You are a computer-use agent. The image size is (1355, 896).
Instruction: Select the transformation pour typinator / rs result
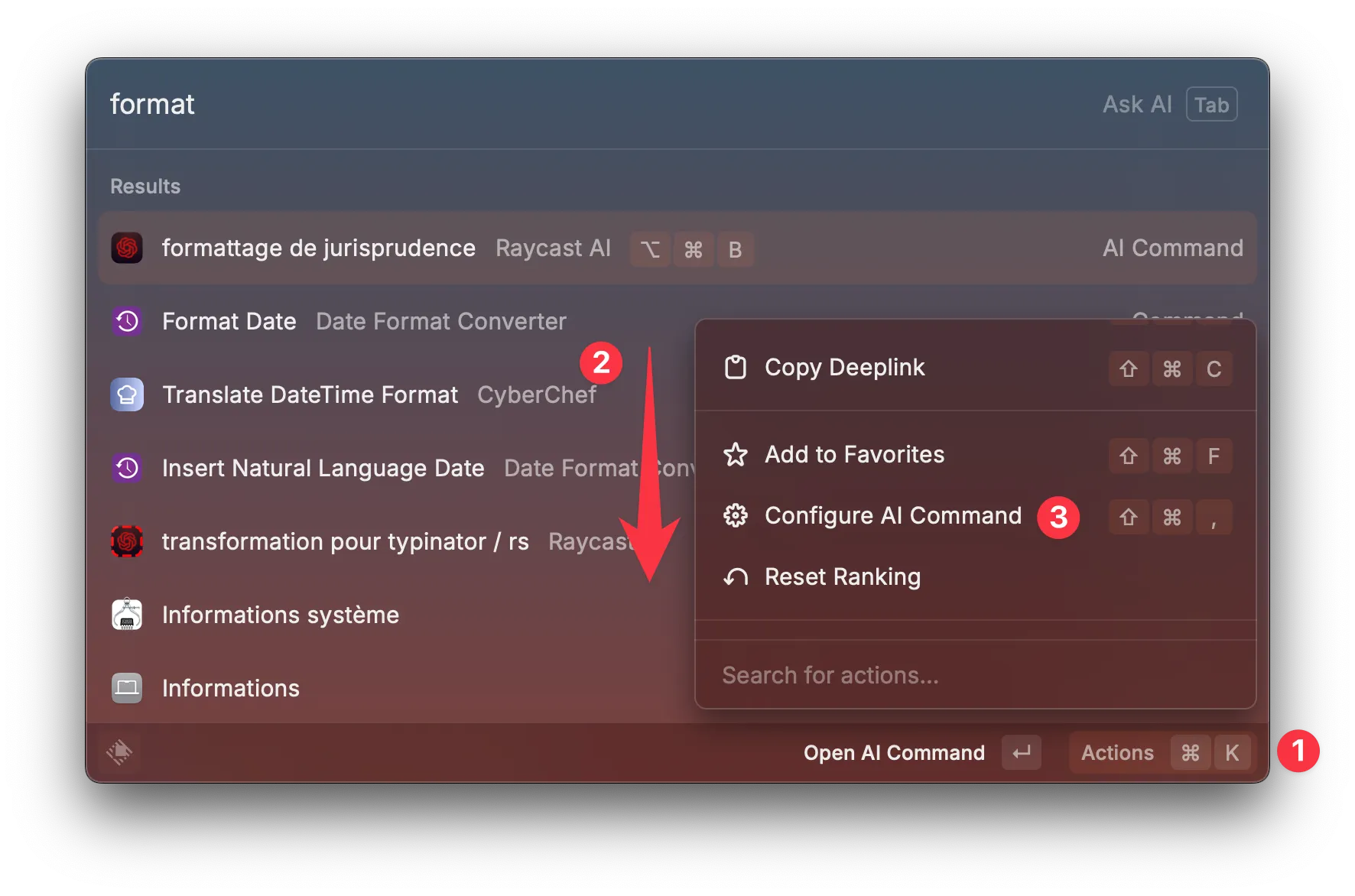point(398,541)
